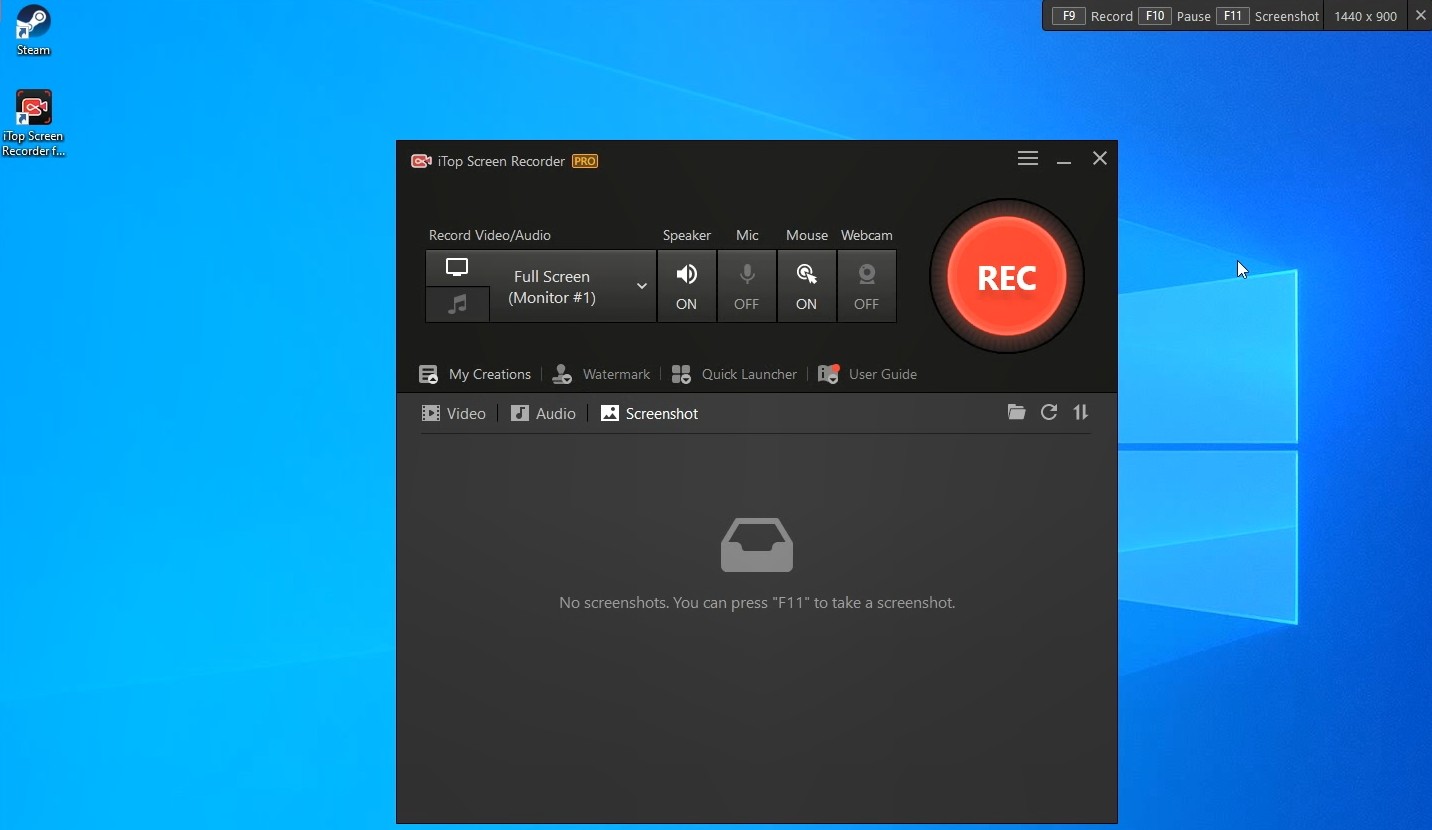Open the hamburger options menu
The width and height of the screenshot is (1432, 830).
click(1027, 159)
